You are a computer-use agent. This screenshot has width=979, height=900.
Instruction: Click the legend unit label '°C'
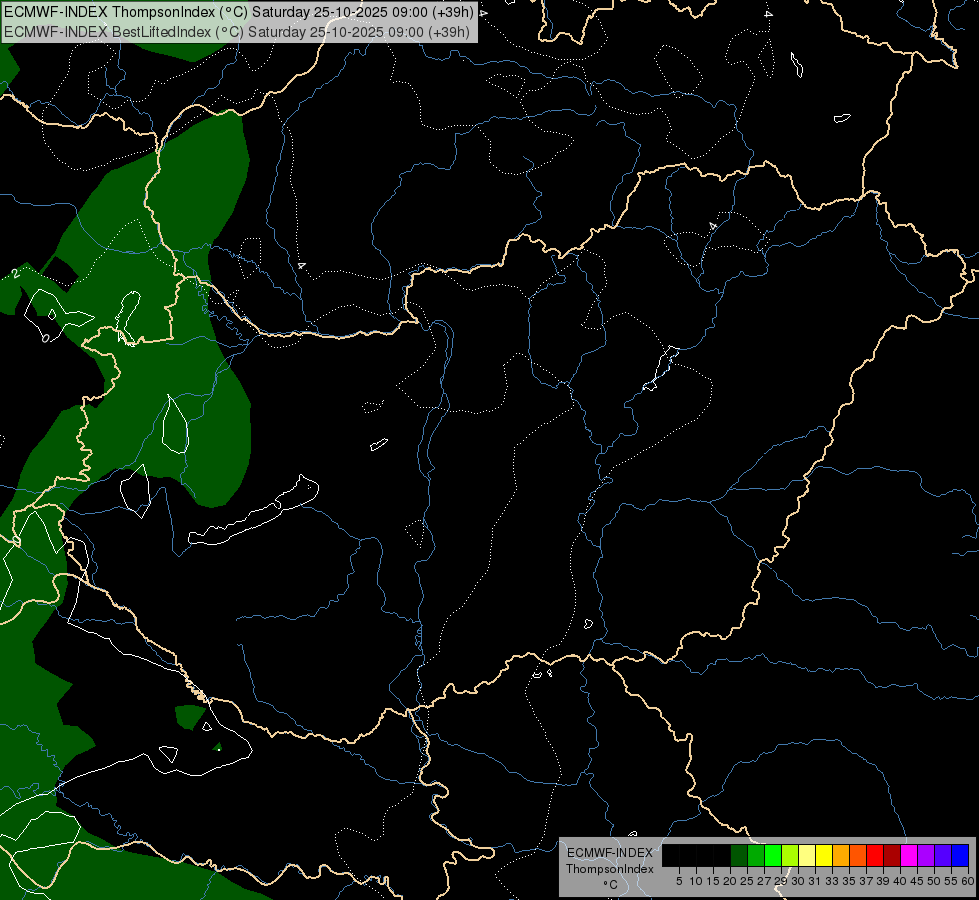point(611,885)
